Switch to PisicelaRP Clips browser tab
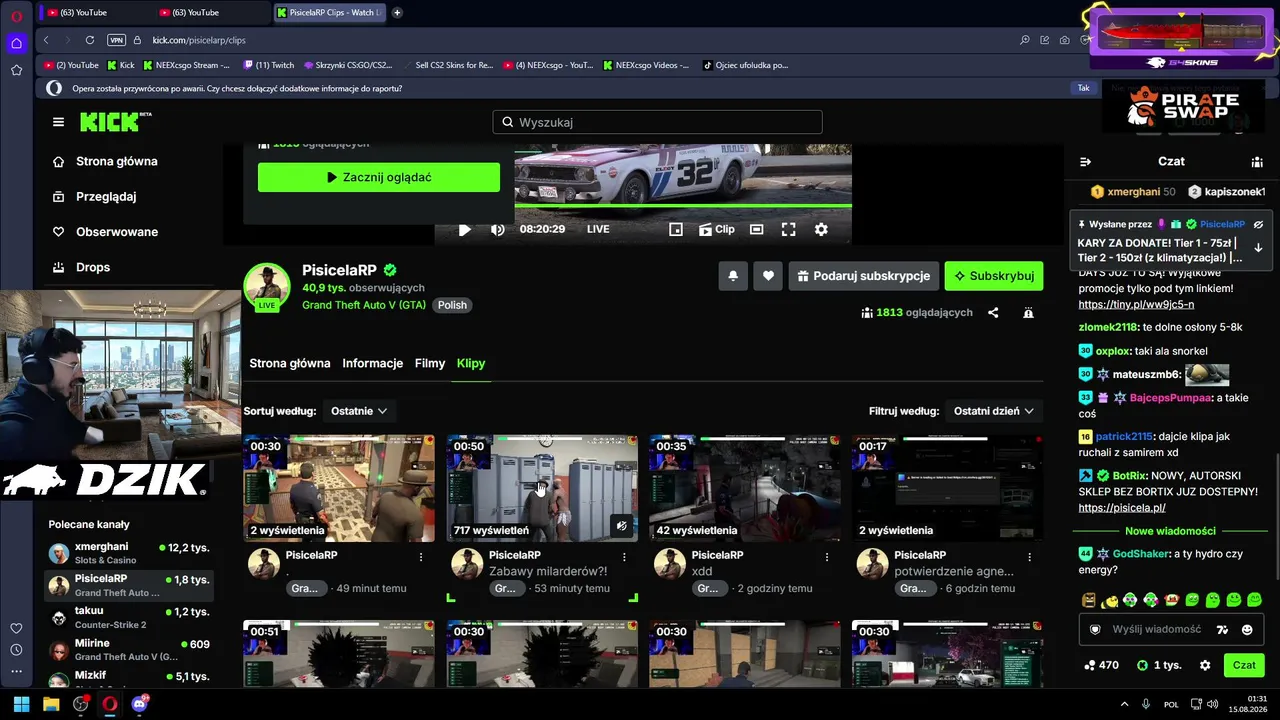The image size is (1280, 720). pos(329,13)
